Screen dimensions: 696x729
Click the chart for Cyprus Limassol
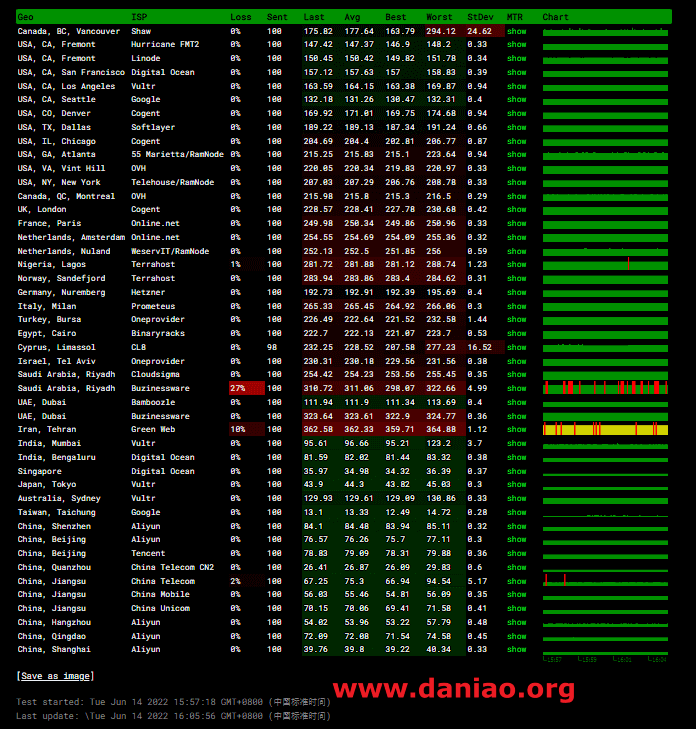coord(605,347)
